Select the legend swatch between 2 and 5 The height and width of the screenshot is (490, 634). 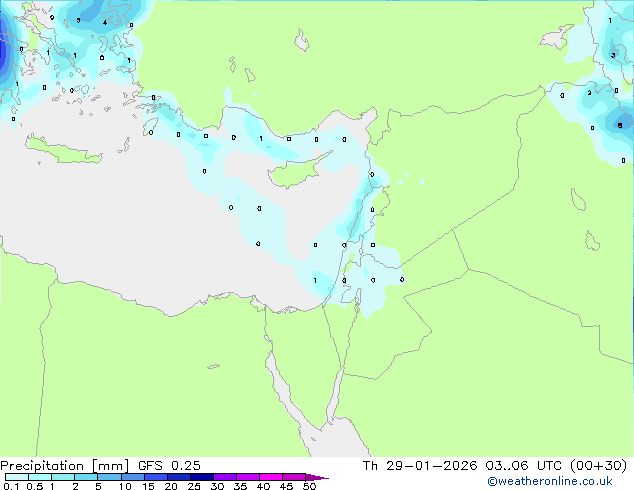click(86, 477)
